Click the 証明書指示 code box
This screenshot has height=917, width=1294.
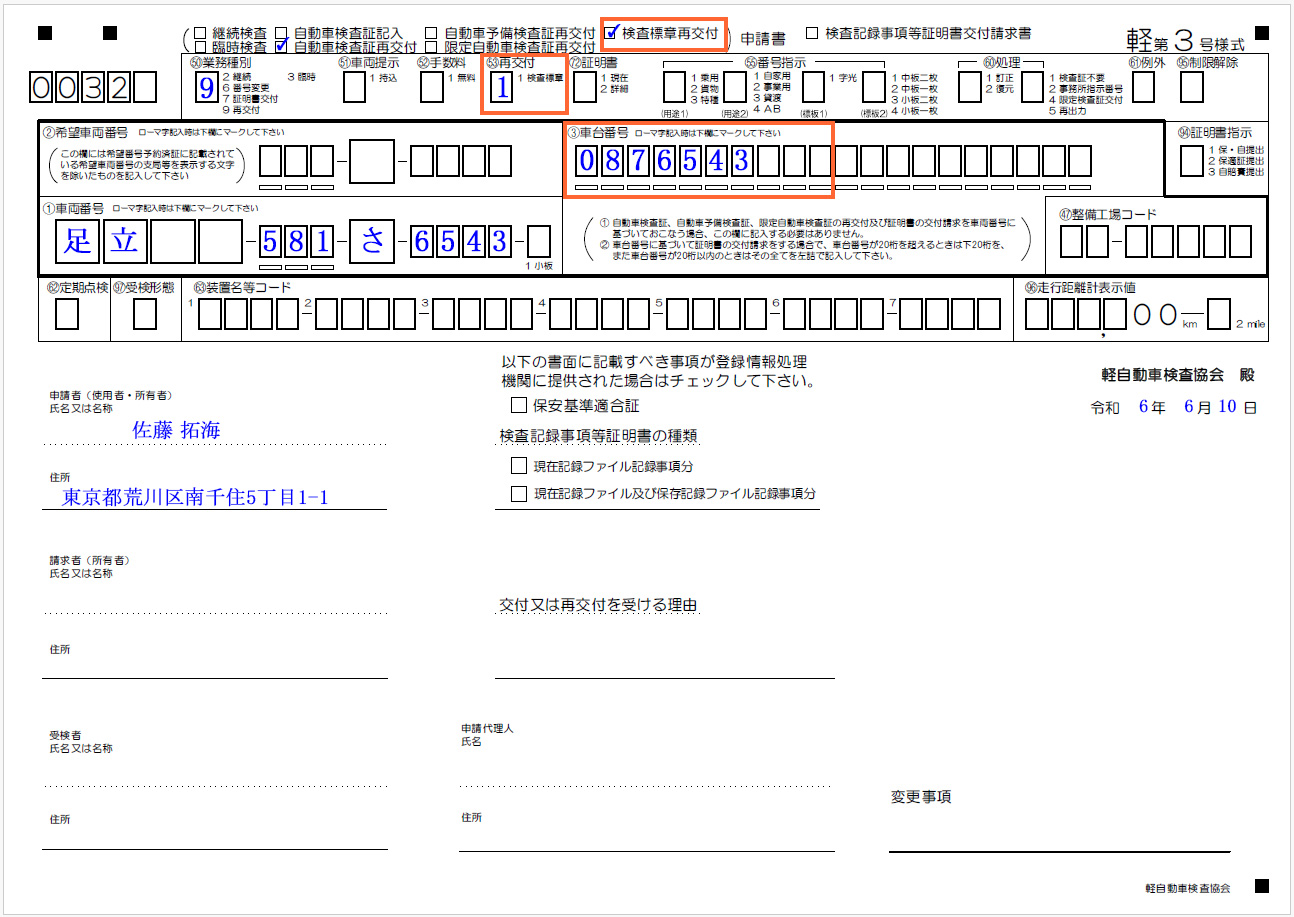click(x=1191, y=160)
